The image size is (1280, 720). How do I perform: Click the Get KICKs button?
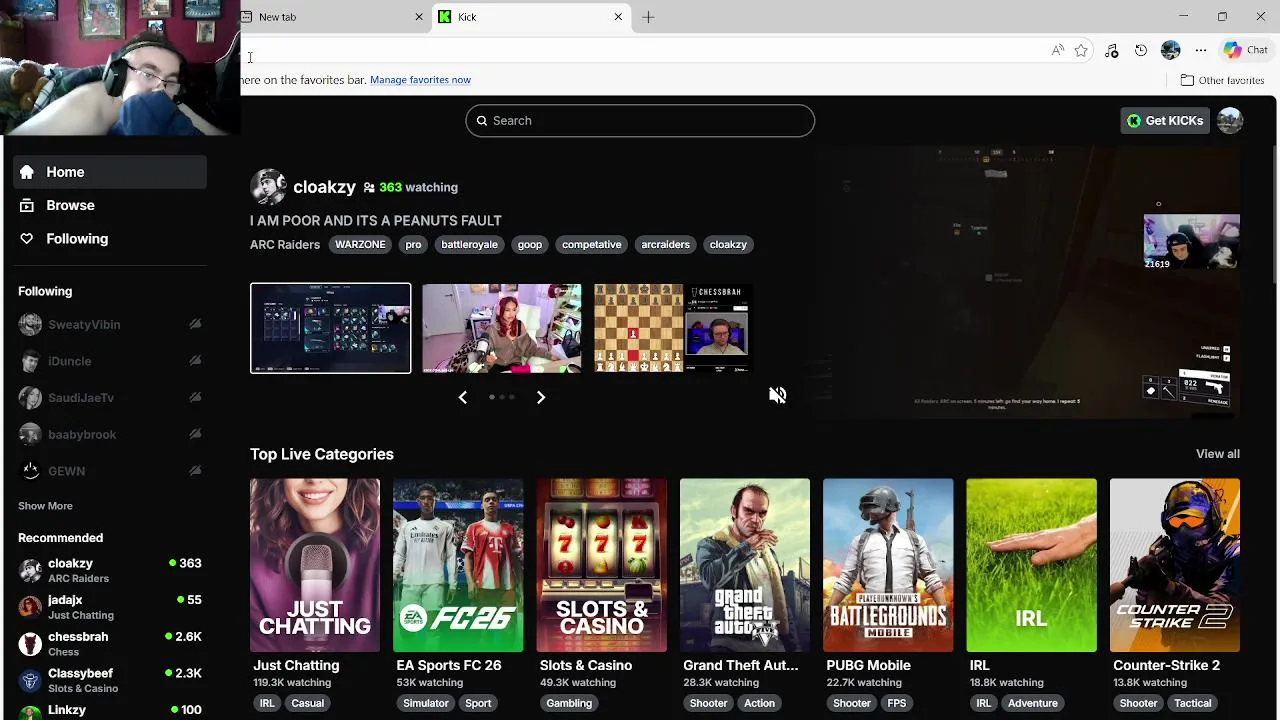tap(1165, 120)
